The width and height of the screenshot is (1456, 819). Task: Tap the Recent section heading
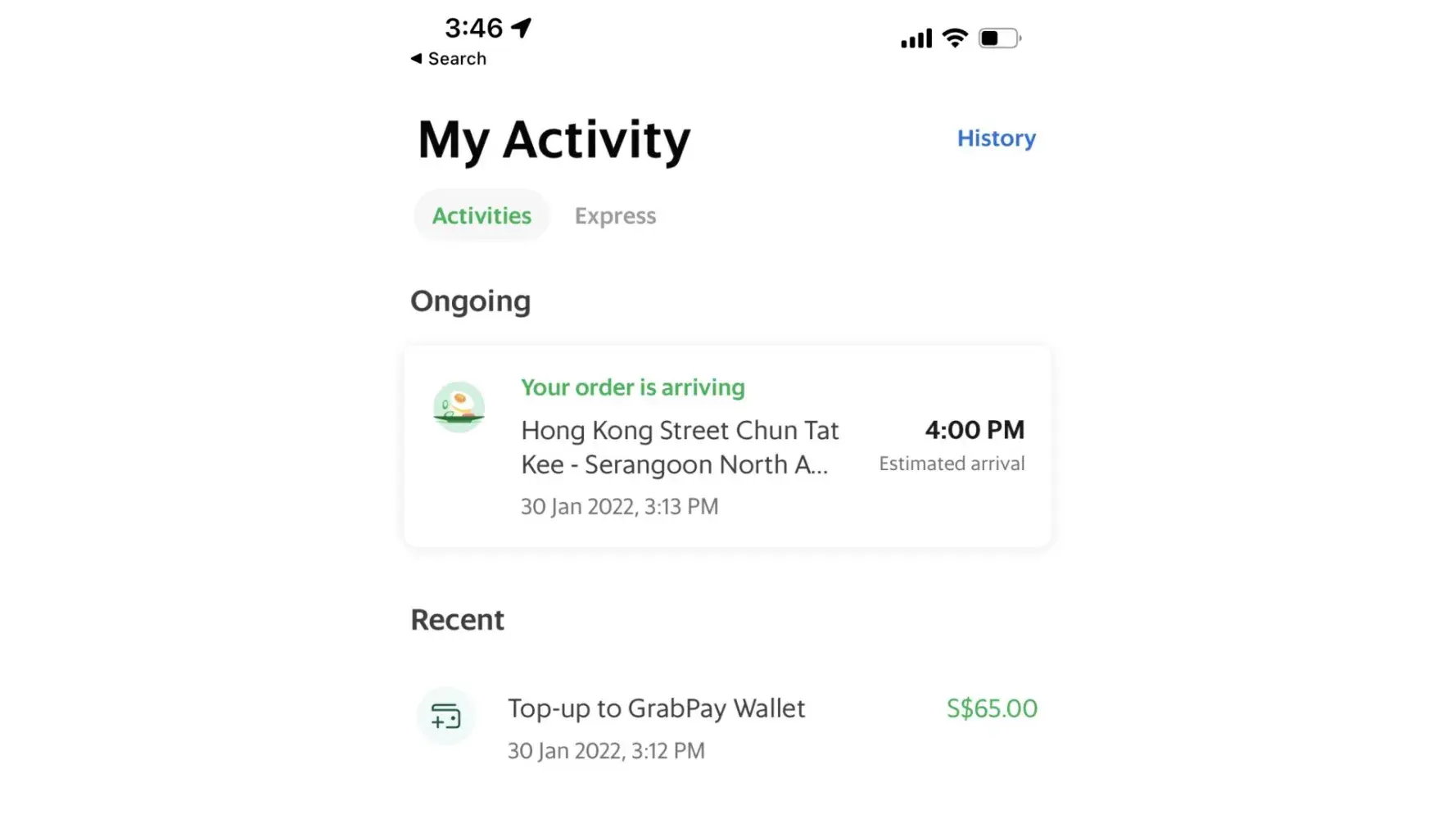[x=457, y=620]
